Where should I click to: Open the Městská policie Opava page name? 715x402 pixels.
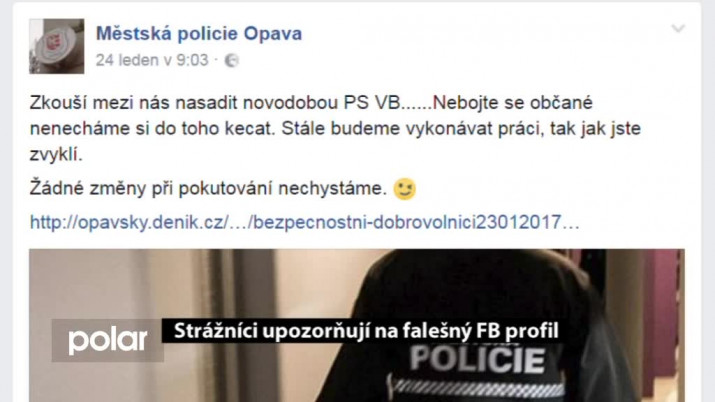[199, 33]
